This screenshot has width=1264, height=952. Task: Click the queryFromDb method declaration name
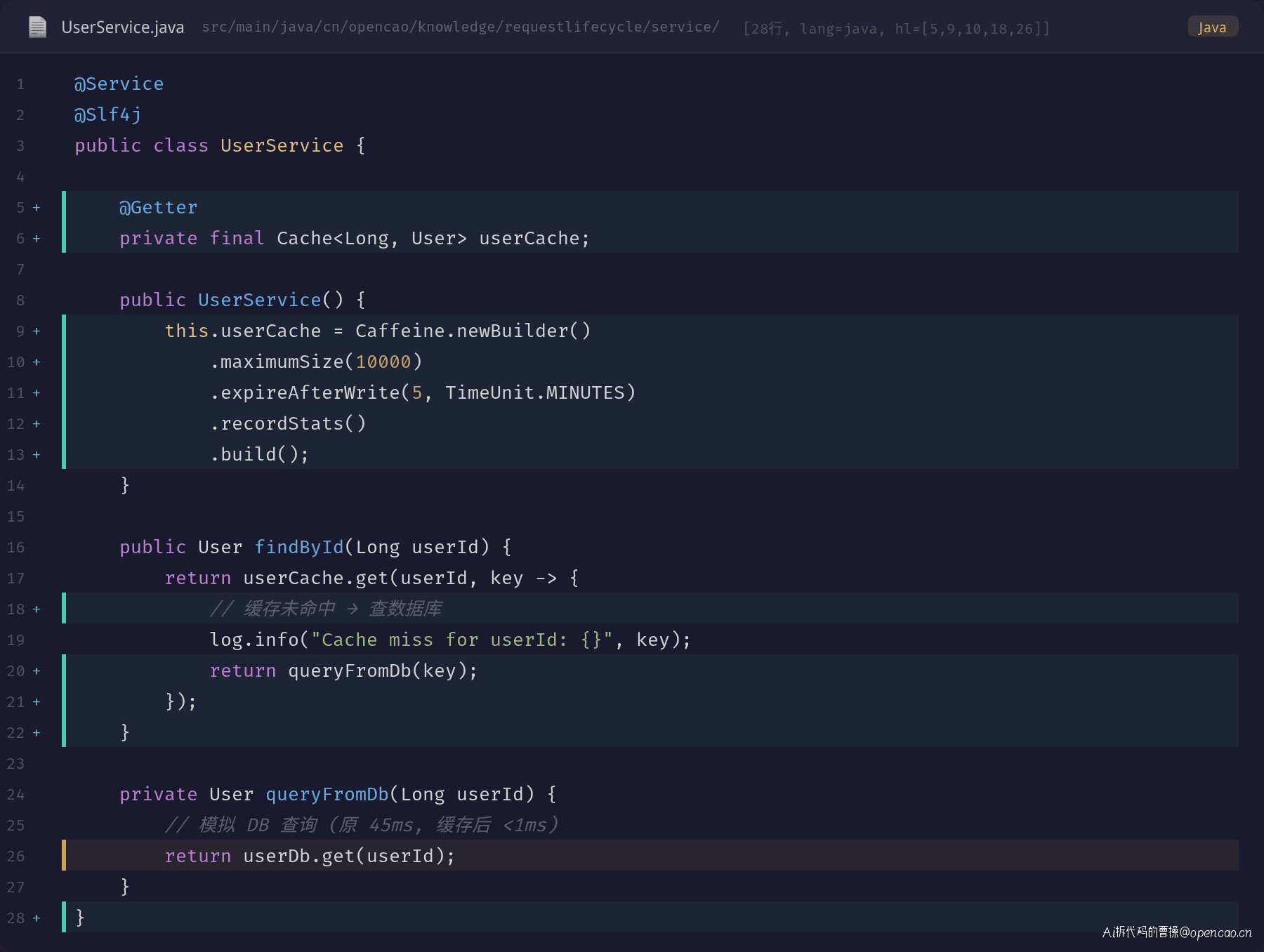(327, 795)
